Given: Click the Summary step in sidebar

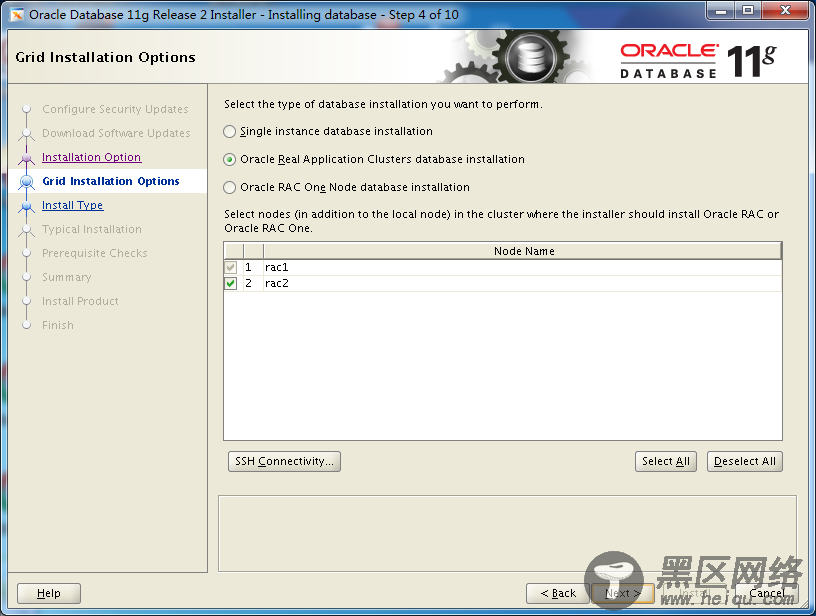Looking at the screenshot, I should click(x=67, y=277).
